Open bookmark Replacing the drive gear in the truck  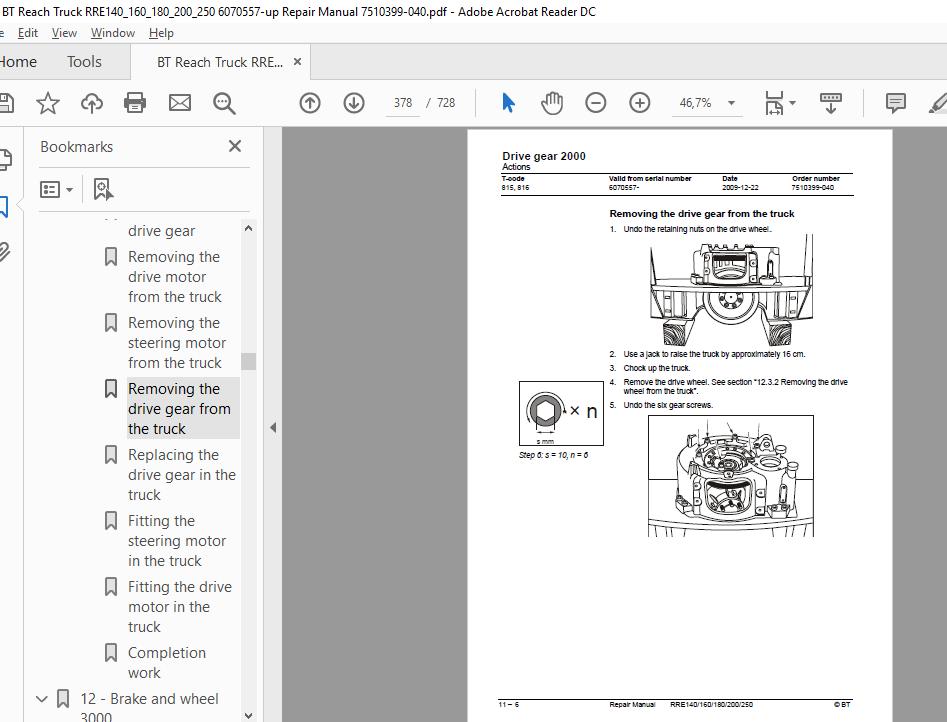coord(182,474)
